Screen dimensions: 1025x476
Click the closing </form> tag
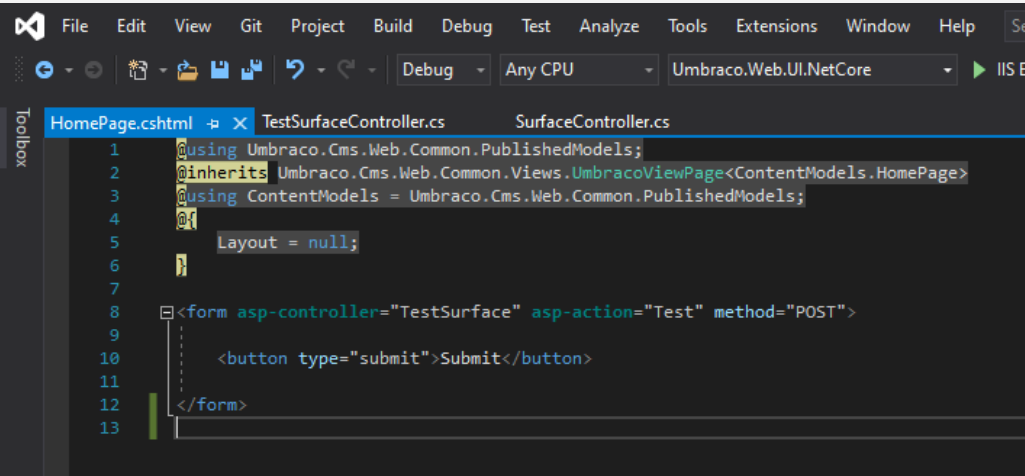pyautogui.click(x=212, y=405)
